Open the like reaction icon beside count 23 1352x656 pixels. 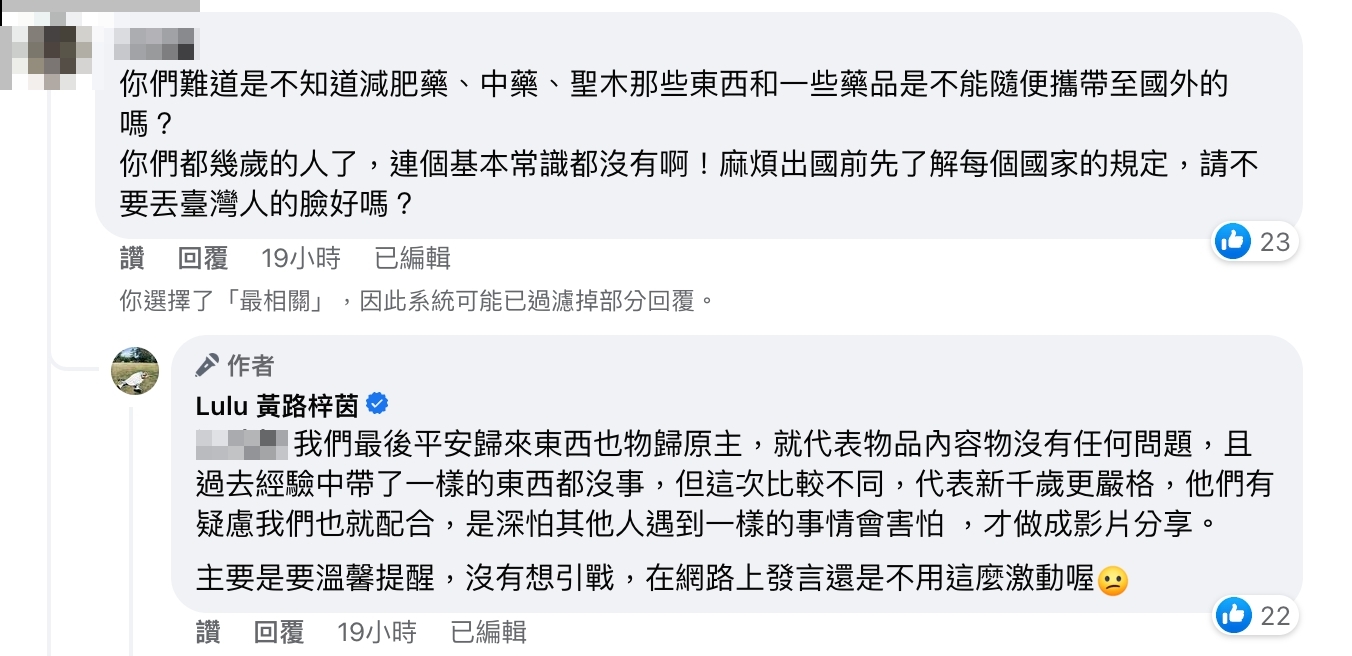[1233, 241]
